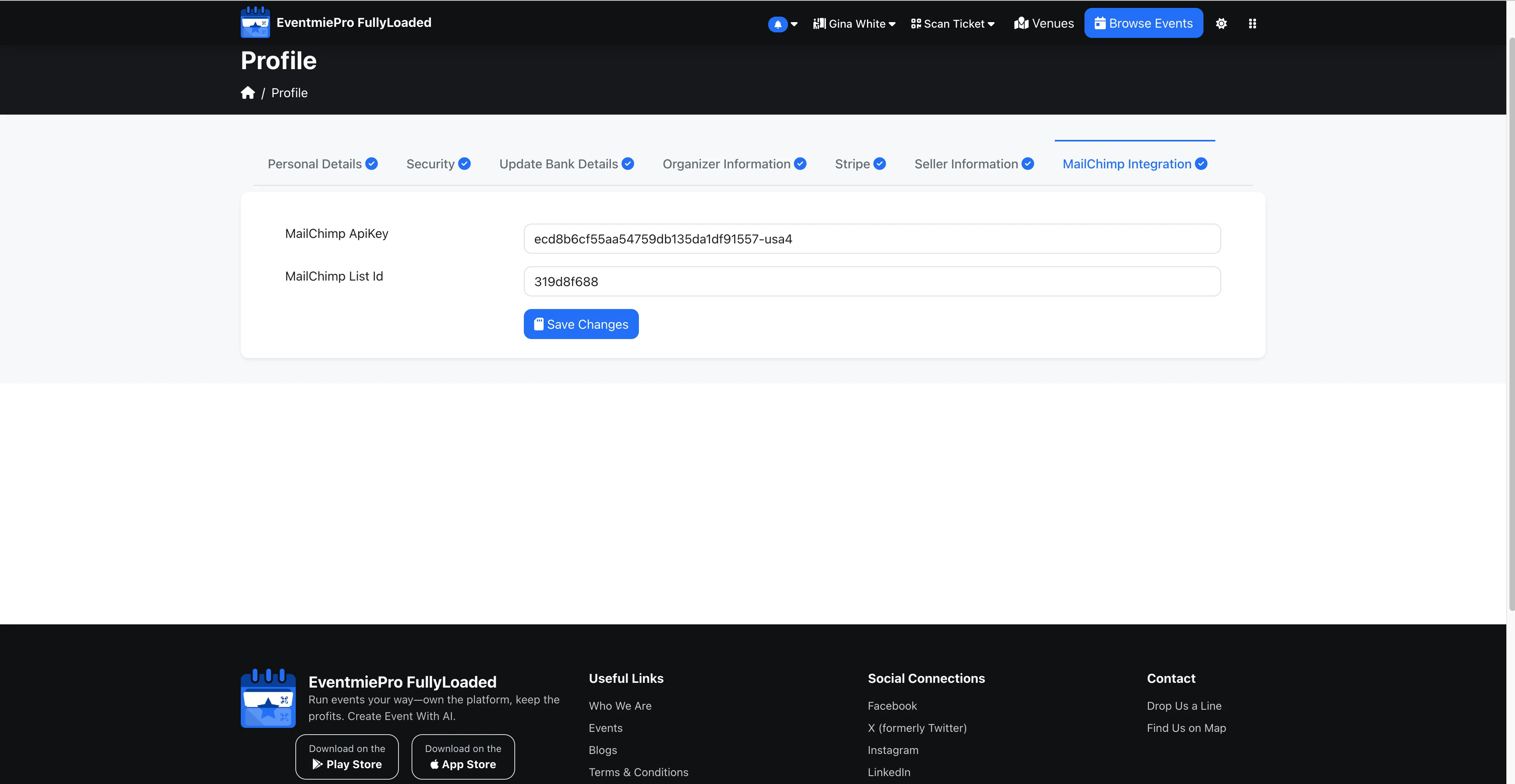Click the MailChimp List Id label

[334, 276]
